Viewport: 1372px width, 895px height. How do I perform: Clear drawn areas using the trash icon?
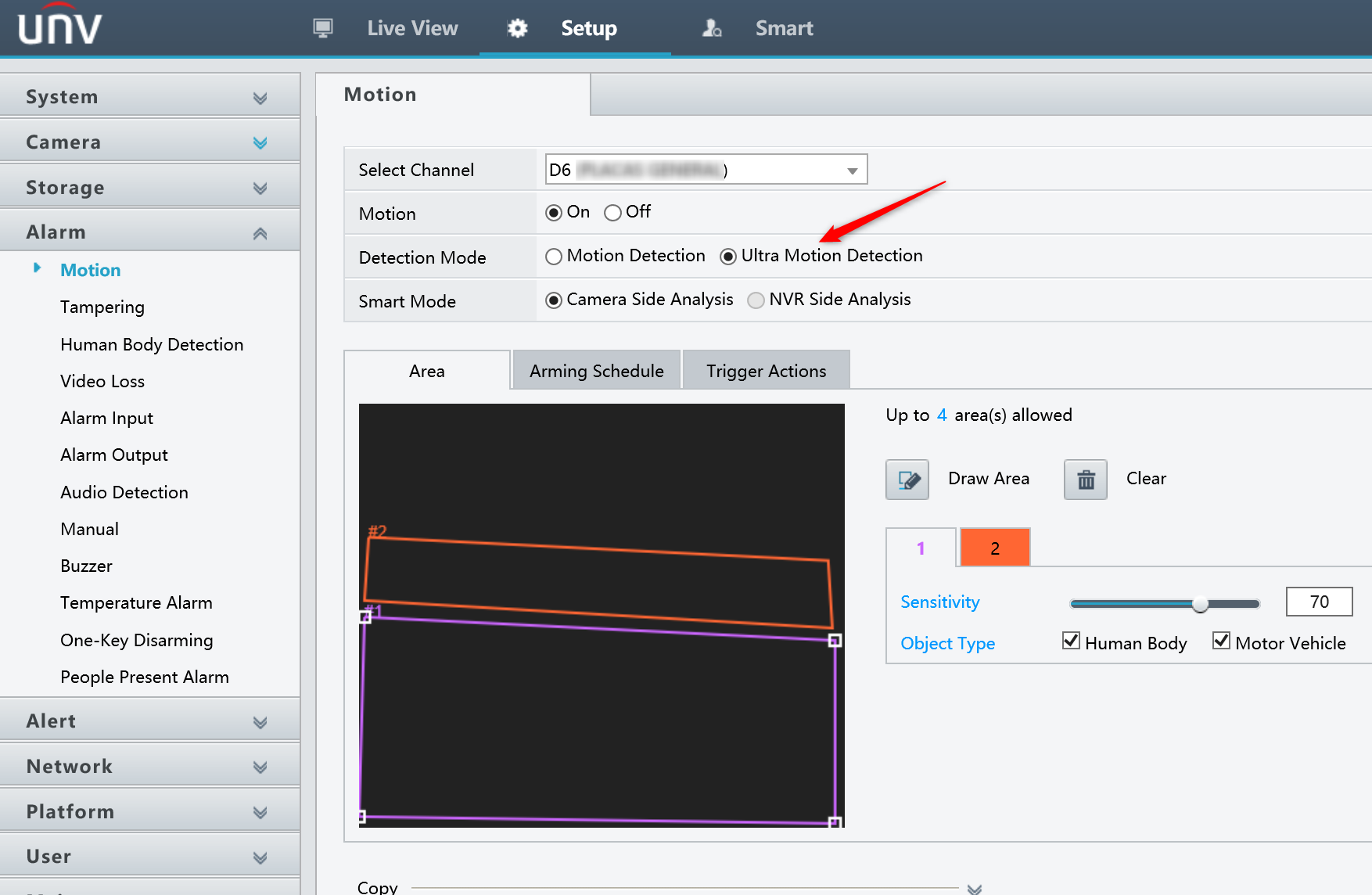point(1085,479)
